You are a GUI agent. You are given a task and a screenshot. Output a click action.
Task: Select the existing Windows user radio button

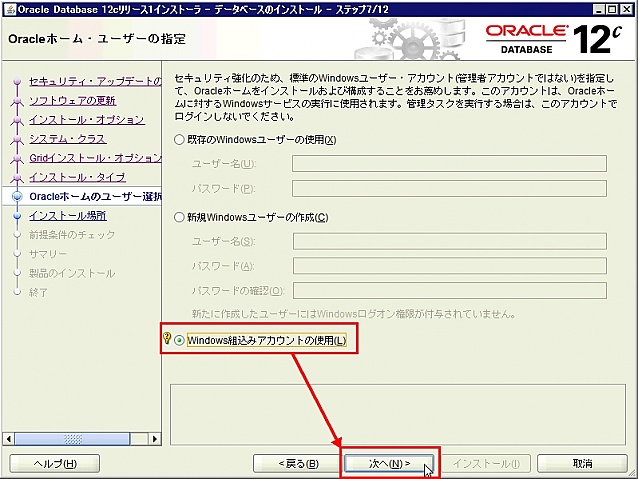(x=179, y=140)
